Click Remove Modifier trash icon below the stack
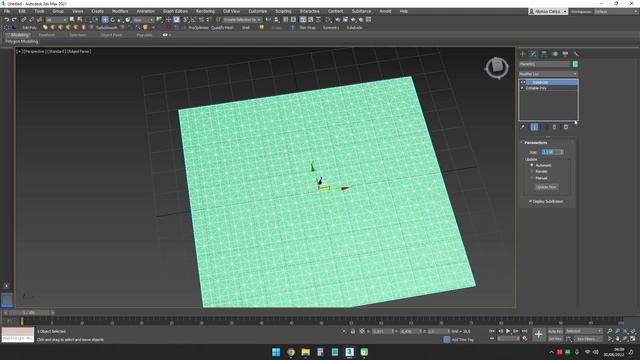 (554, 127)
